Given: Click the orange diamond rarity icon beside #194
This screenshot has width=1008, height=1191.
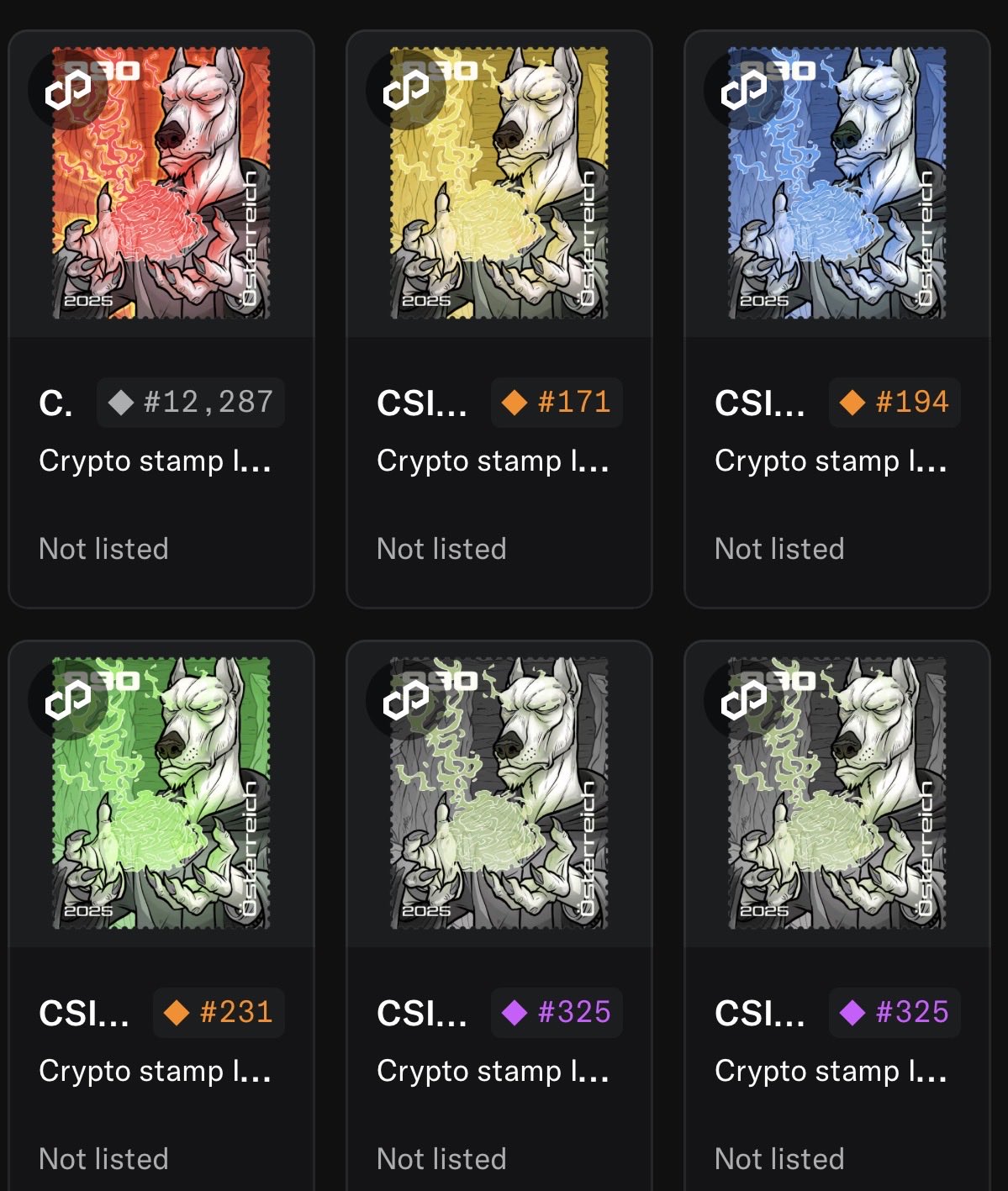Looking at the screenshot, I should click(852, 403).
